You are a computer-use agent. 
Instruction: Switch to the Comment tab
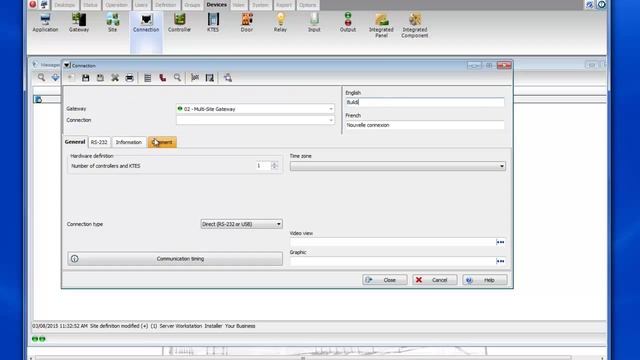coord(162,142)
